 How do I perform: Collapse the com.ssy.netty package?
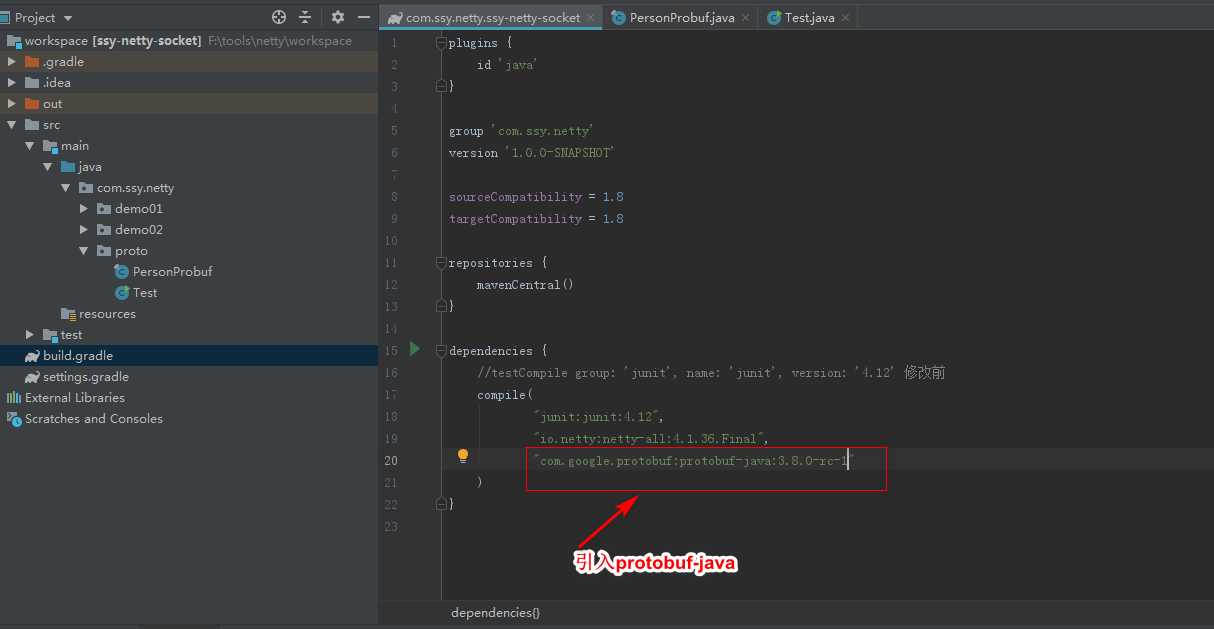pos(66,188)
